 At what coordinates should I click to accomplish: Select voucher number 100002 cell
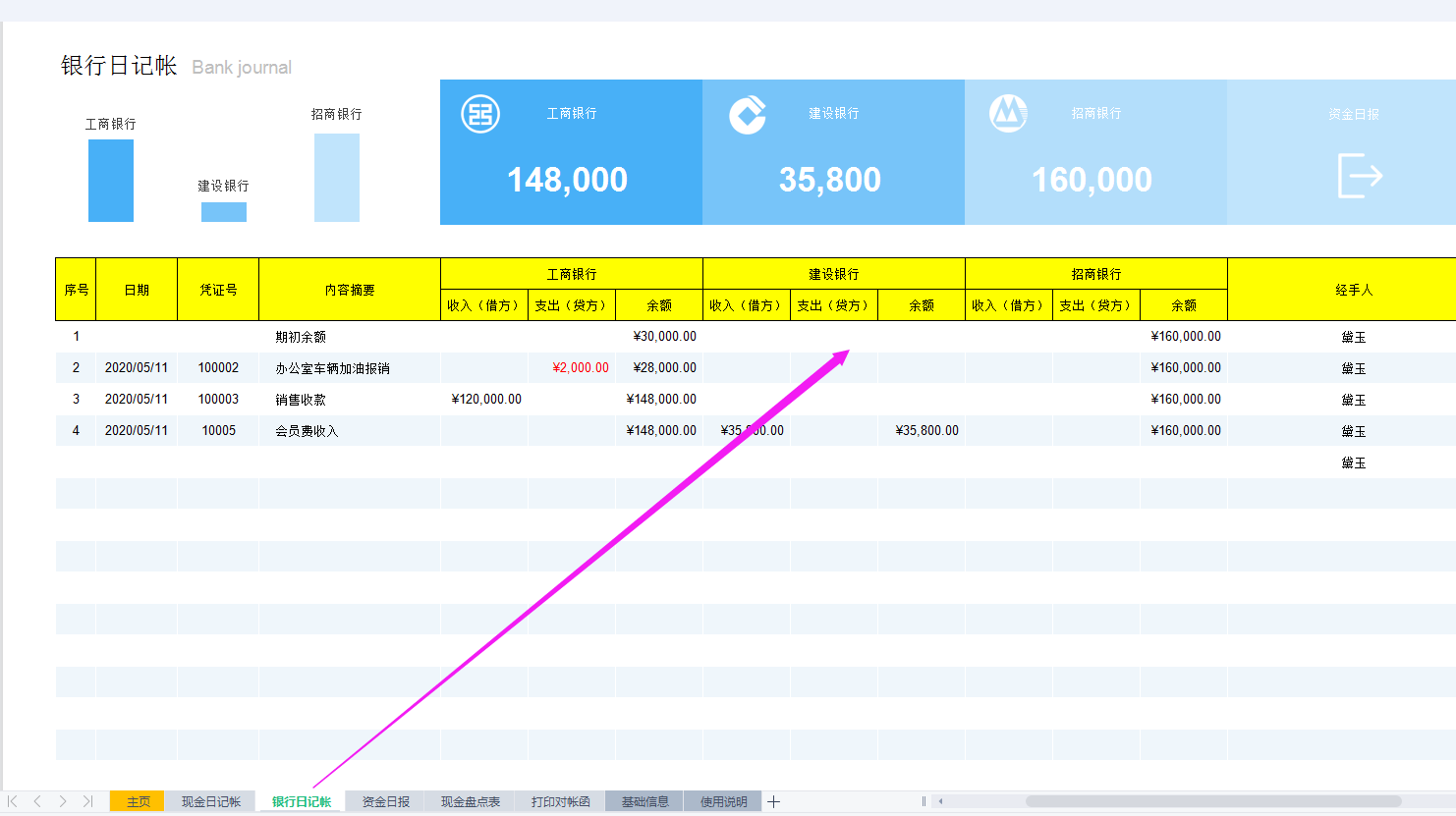point(218,368)
